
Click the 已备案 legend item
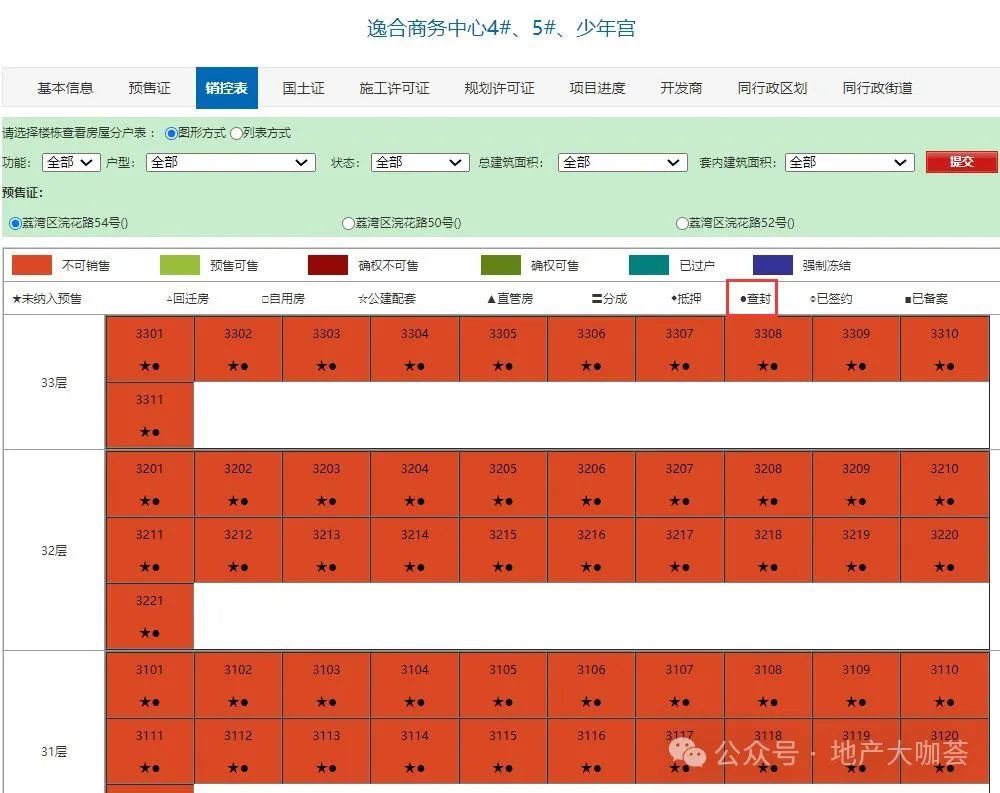click(926, 299)
